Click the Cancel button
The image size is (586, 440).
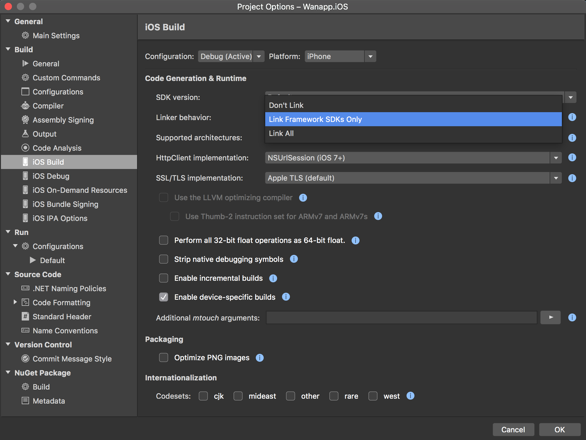pyautogui.click(x=513, y=430)
